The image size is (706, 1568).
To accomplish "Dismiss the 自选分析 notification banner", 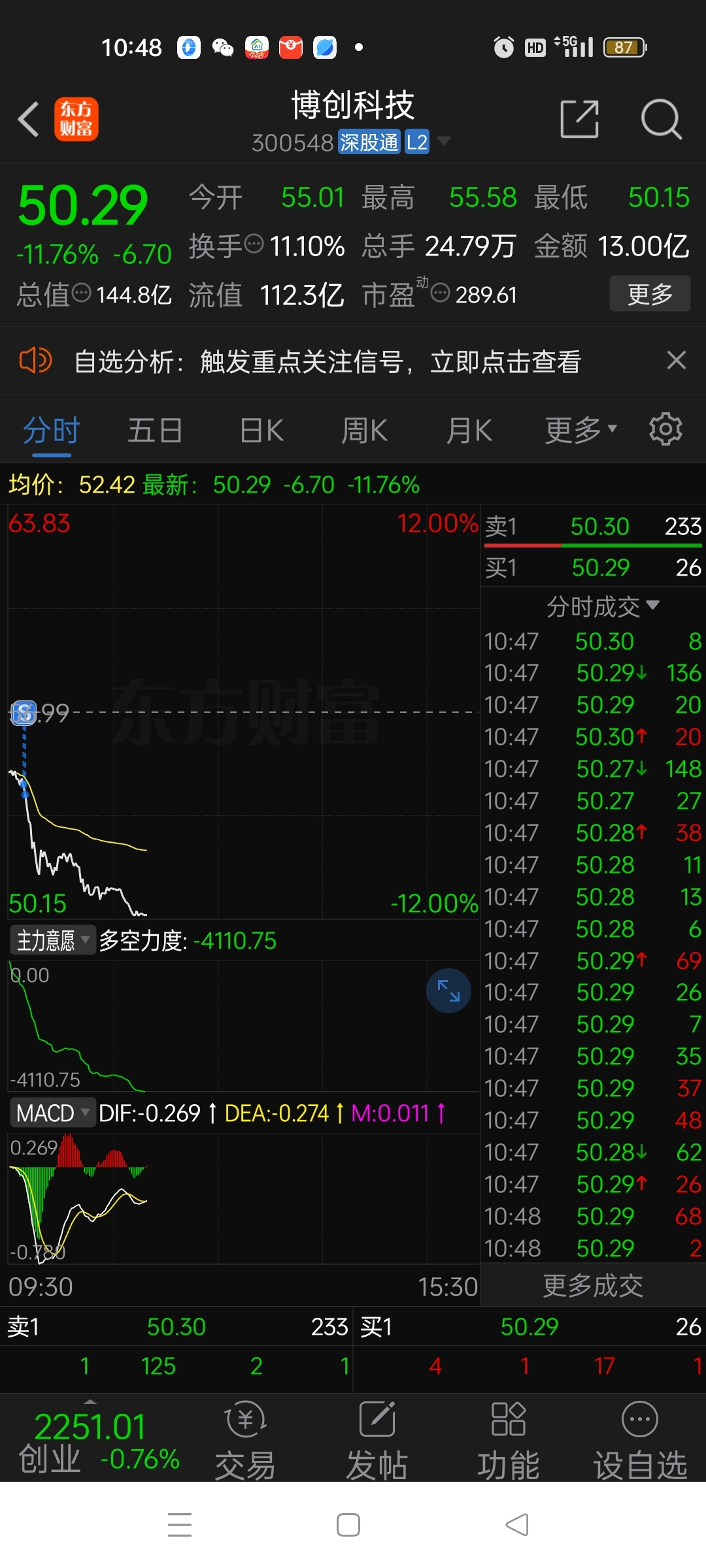I will coord(676,360).
